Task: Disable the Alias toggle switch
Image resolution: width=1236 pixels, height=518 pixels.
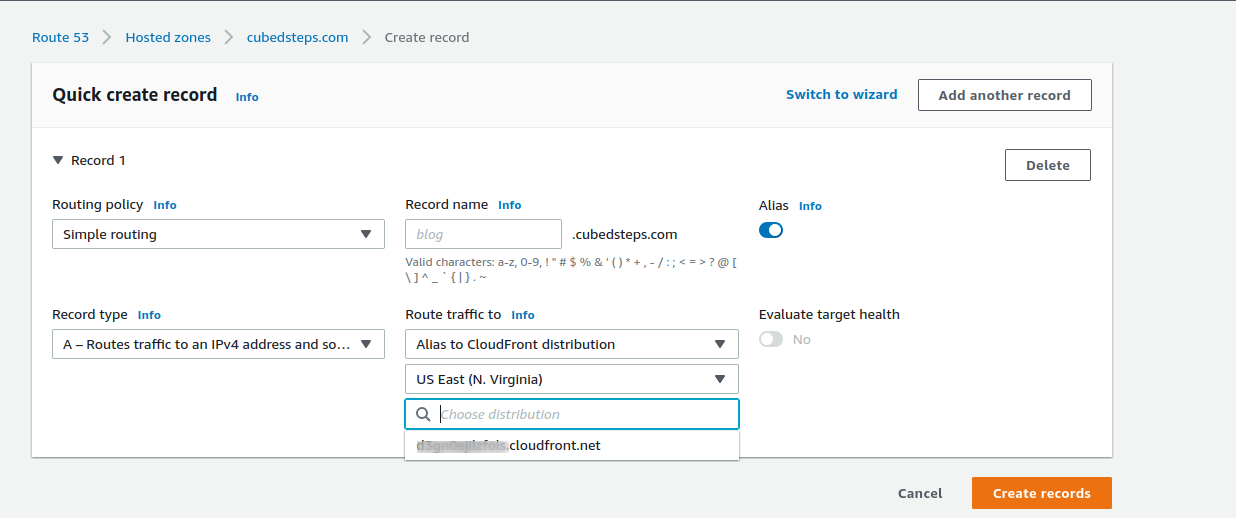Action: [771, 230]
